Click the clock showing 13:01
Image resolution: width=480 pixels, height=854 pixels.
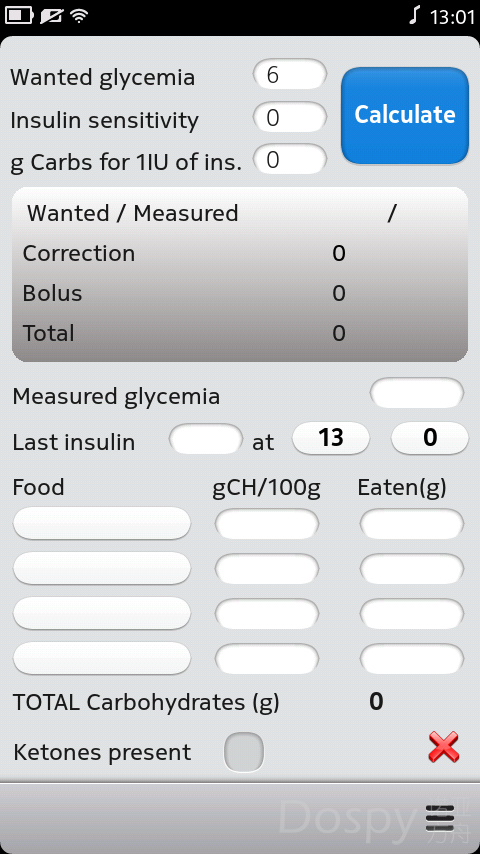tap(452, 17)
